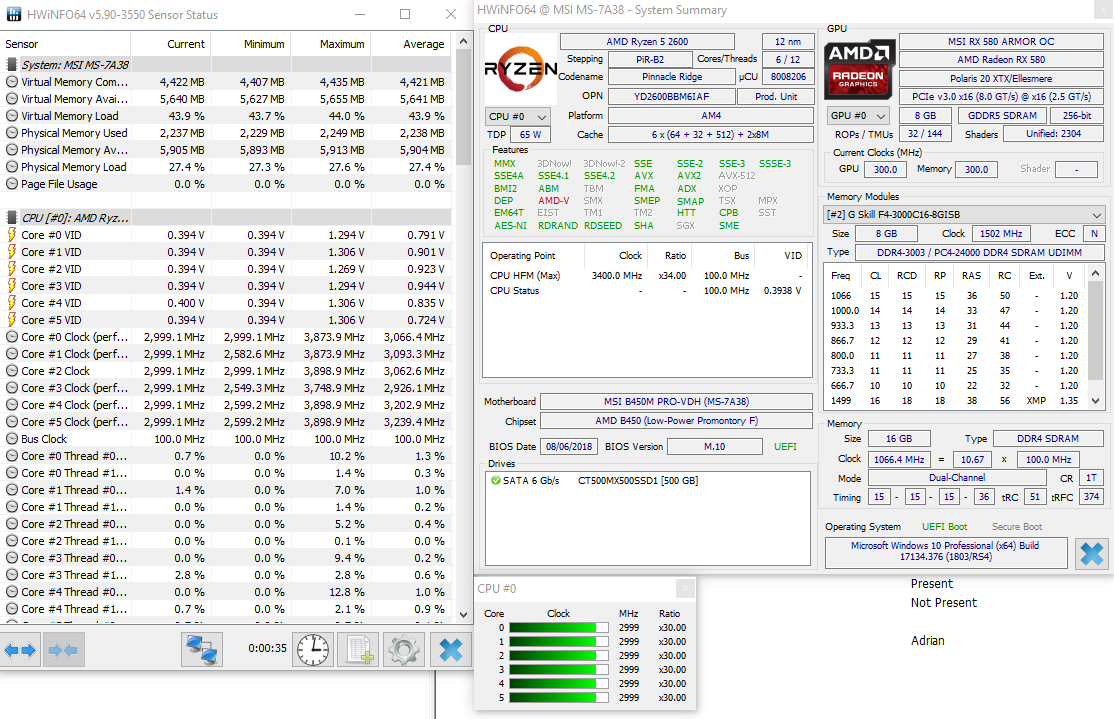Viewport: 1114px width, 719px height.
Task: Click the GPU clock 300.0 field
Action: coord(885,169)
